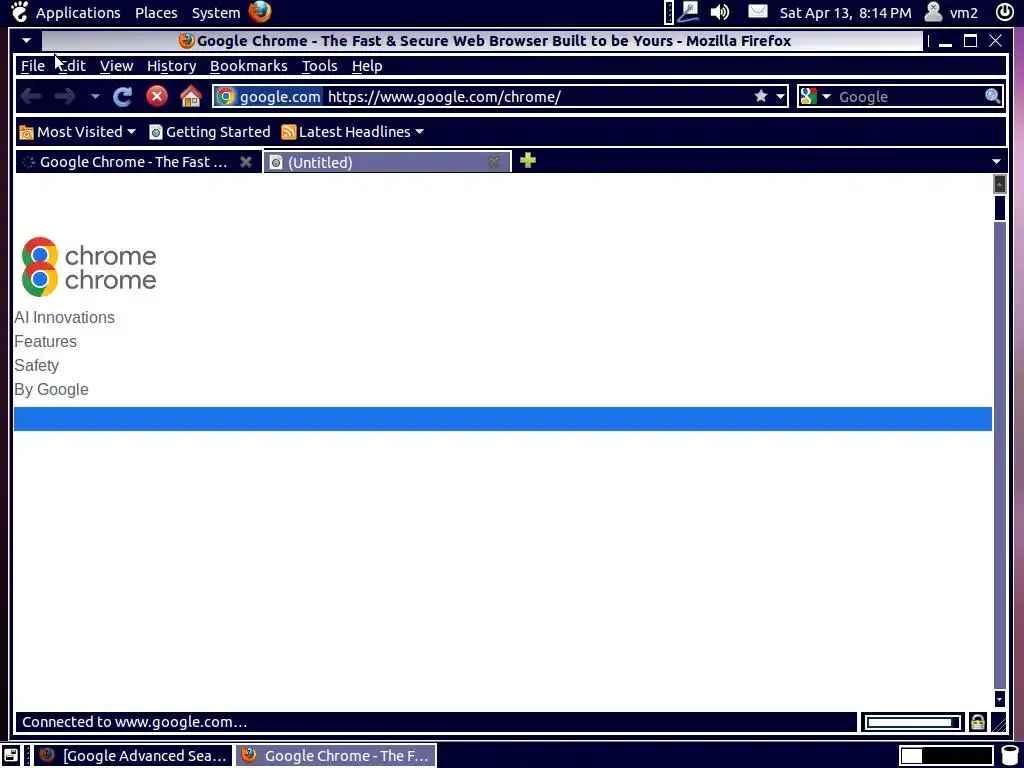This screenshot has width=1024, height=768.
Task: Click the vm2 user indicator
Action: [952, 12]
